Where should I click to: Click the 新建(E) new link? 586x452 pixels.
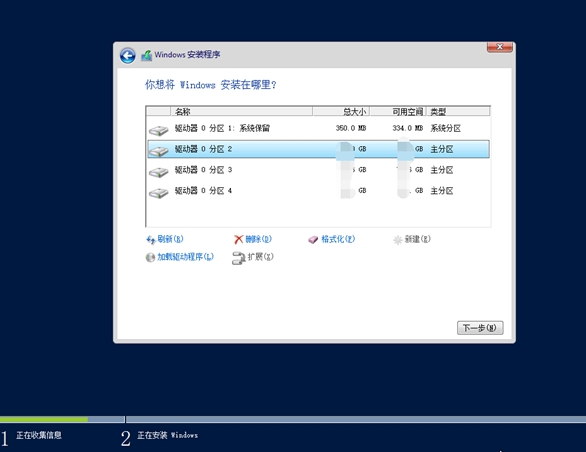tap(417, 239)
